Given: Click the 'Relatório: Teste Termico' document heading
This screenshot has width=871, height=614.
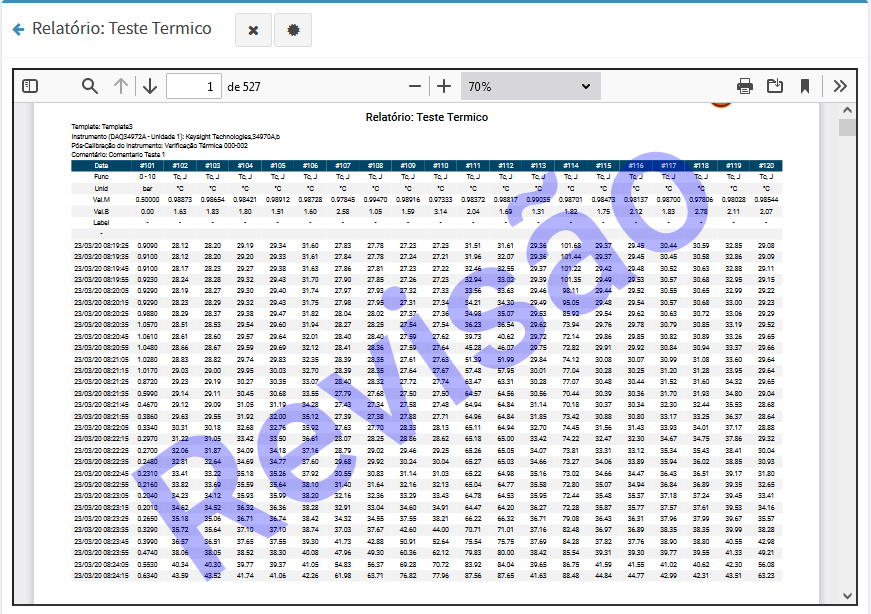Looking at the screenshot, I should (x=426, y=117).
